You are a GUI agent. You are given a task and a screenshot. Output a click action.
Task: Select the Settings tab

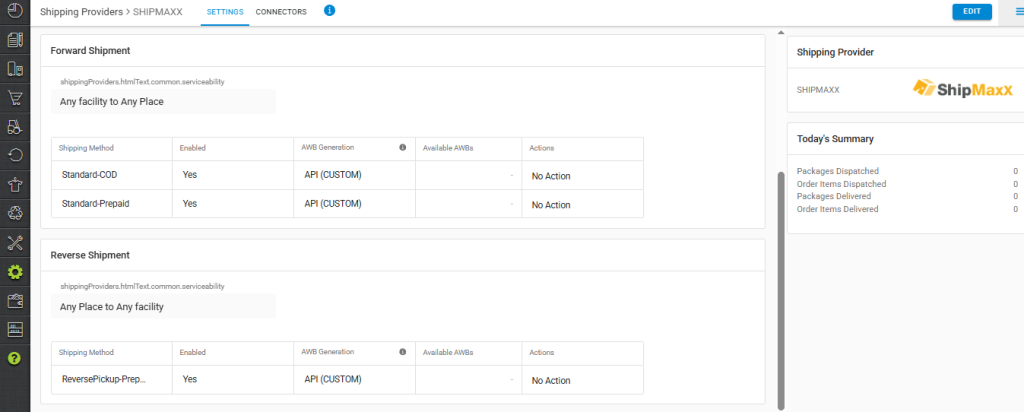coord(223,12)
